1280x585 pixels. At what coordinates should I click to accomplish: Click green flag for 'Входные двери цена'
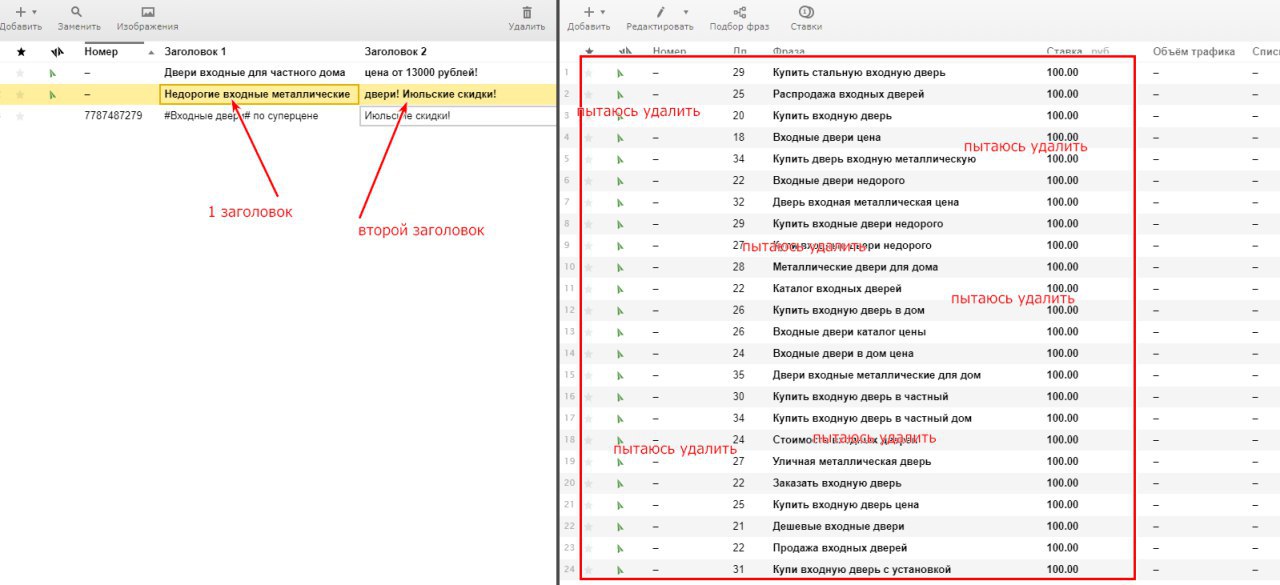pos(621,138)
